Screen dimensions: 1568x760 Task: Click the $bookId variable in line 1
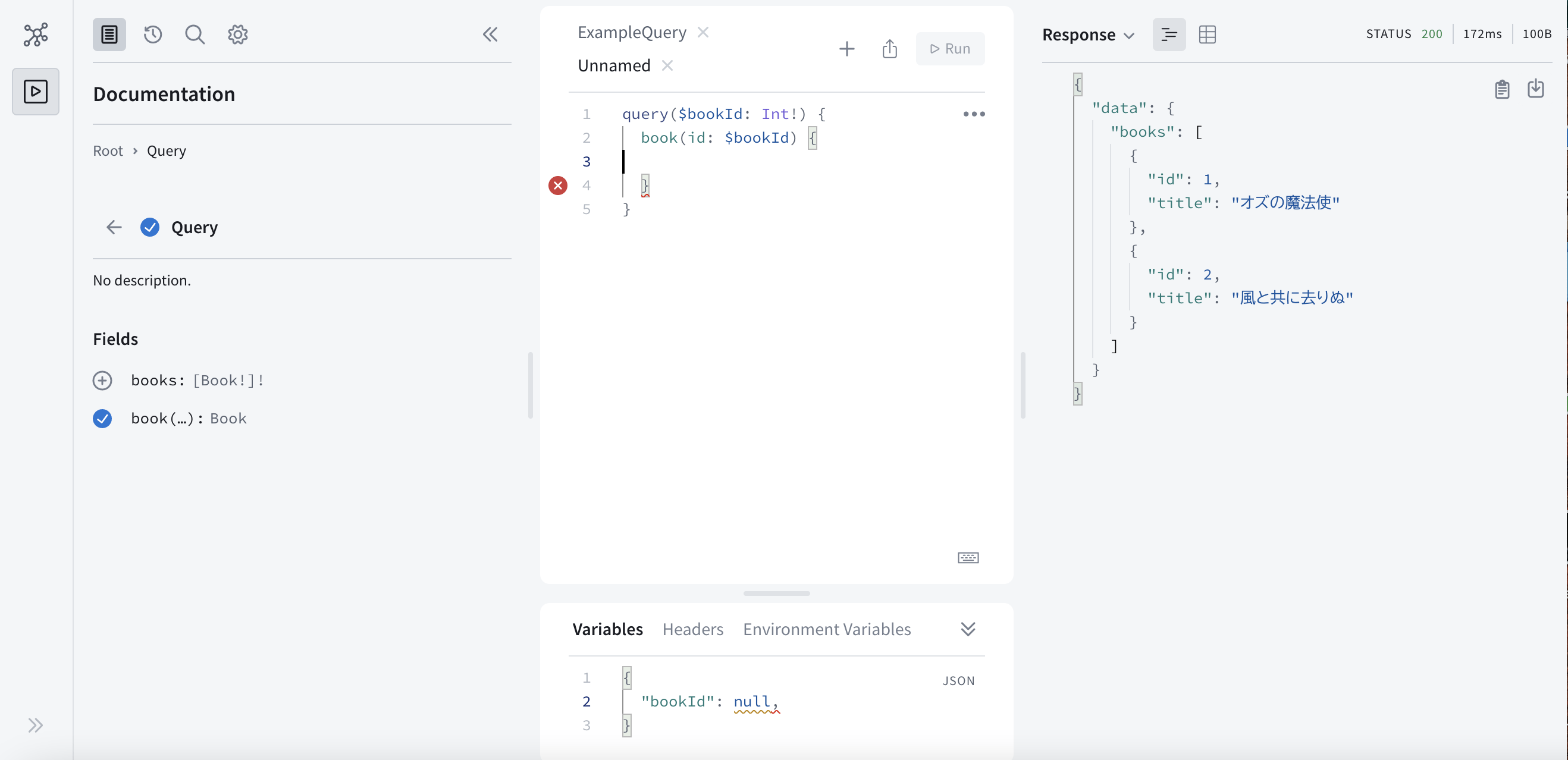click(x=710, y=114)
